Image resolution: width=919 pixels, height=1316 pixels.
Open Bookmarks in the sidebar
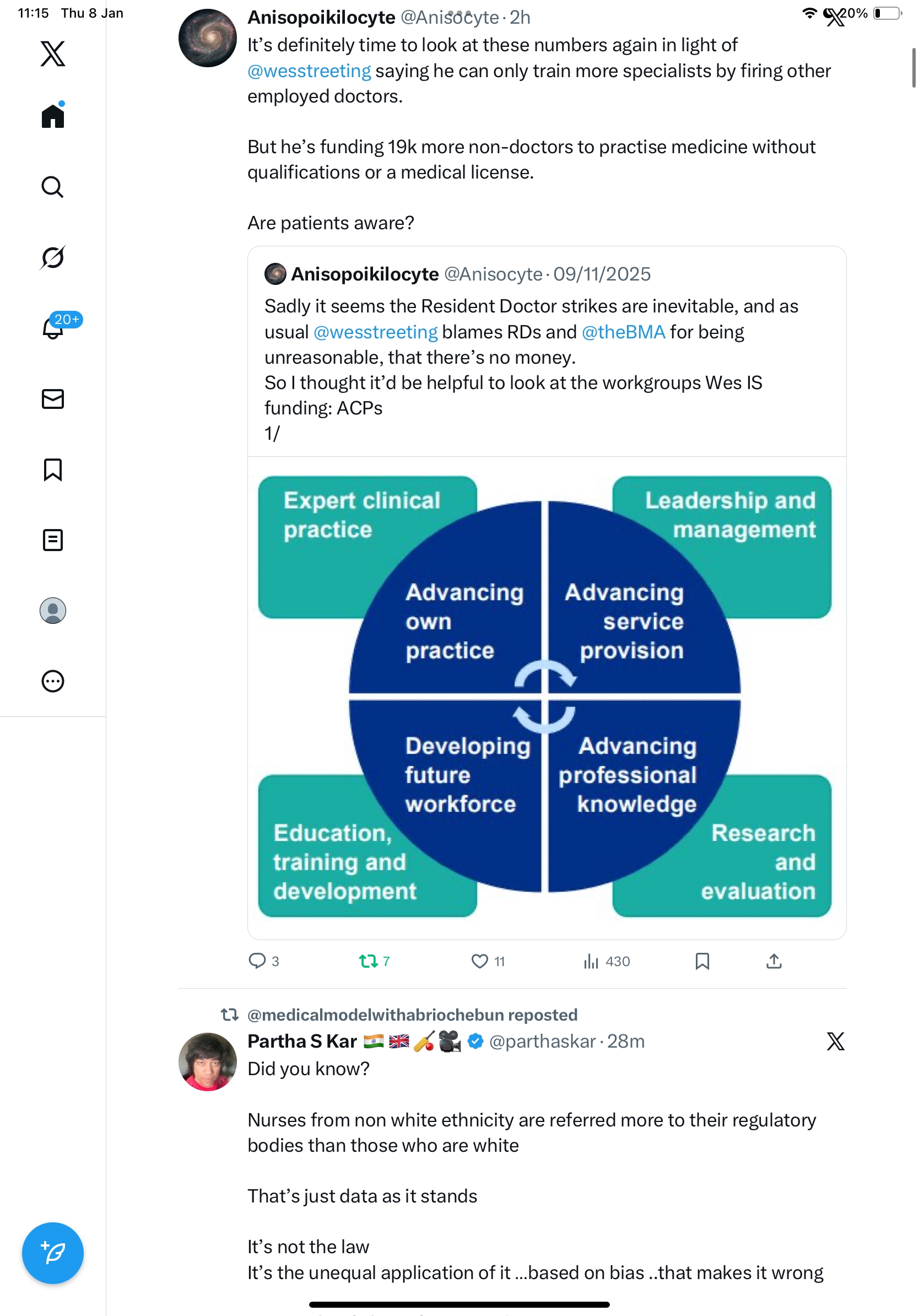pyautogui.click(x=53, y=470)
